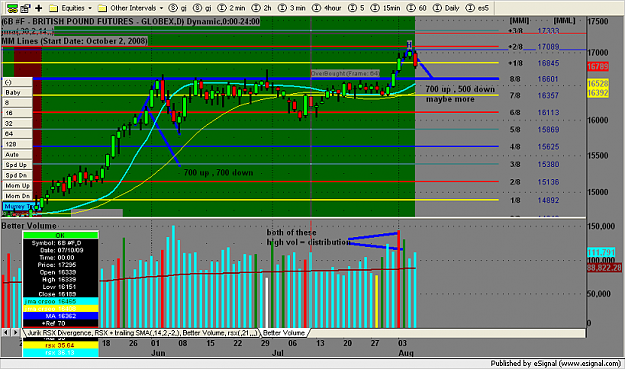This screenshot has width=625, height=369.
Task: Click the 1/8 level value 14892
Action: (x=548, y=200)
